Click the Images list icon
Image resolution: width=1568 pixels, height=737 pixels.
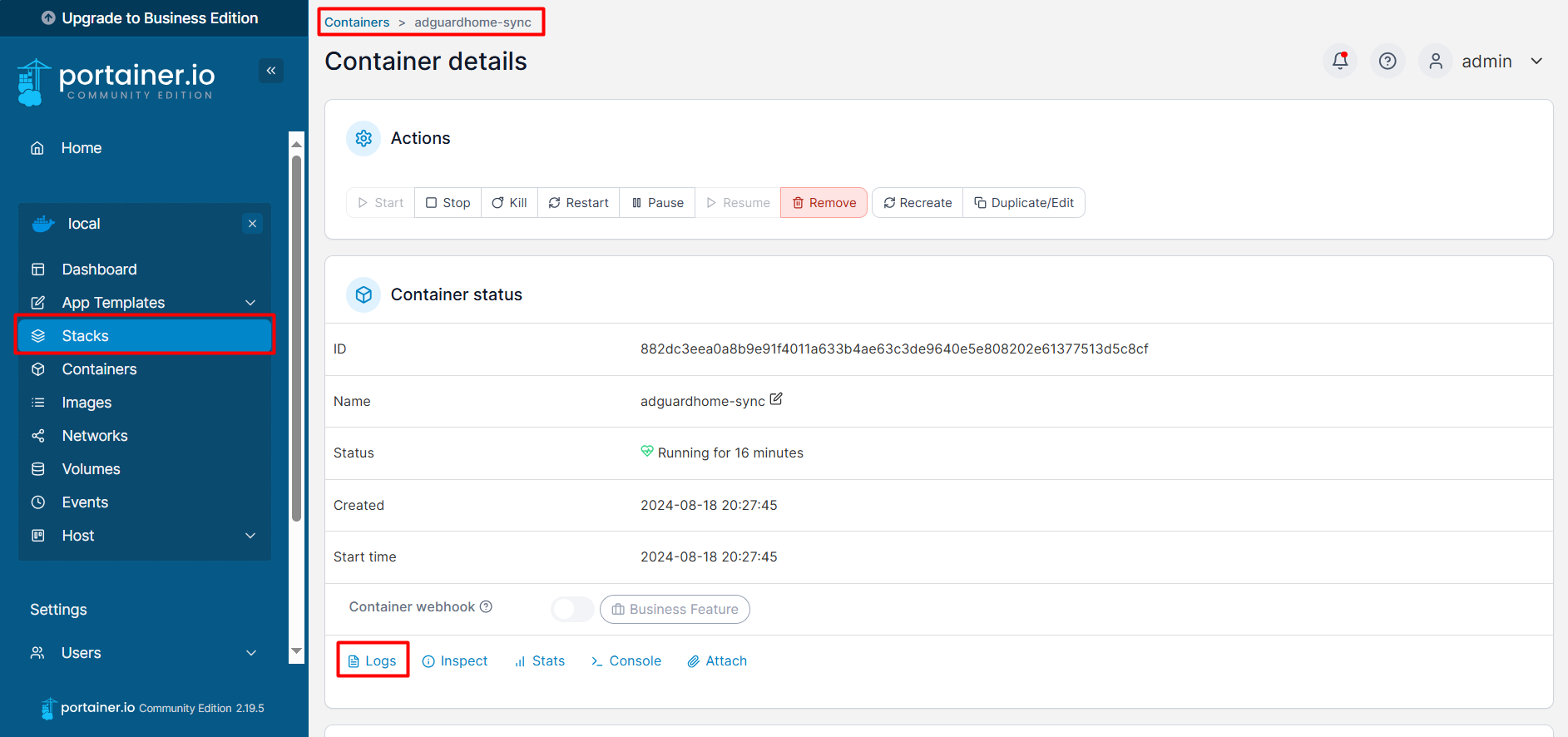pyautogui.click(x=38, y=403)
